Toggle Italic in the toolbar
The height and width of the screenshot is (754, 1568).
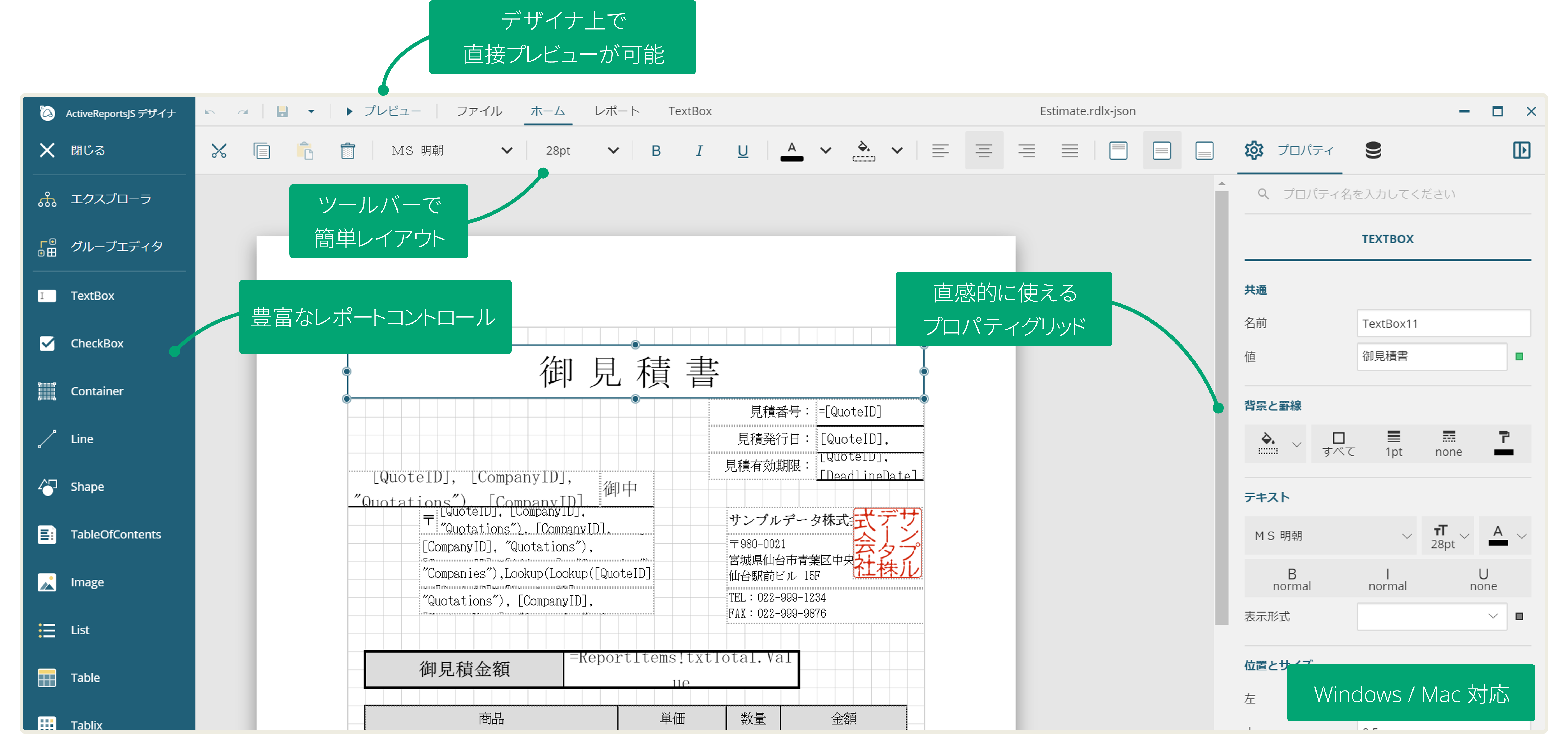click(699, 150)
